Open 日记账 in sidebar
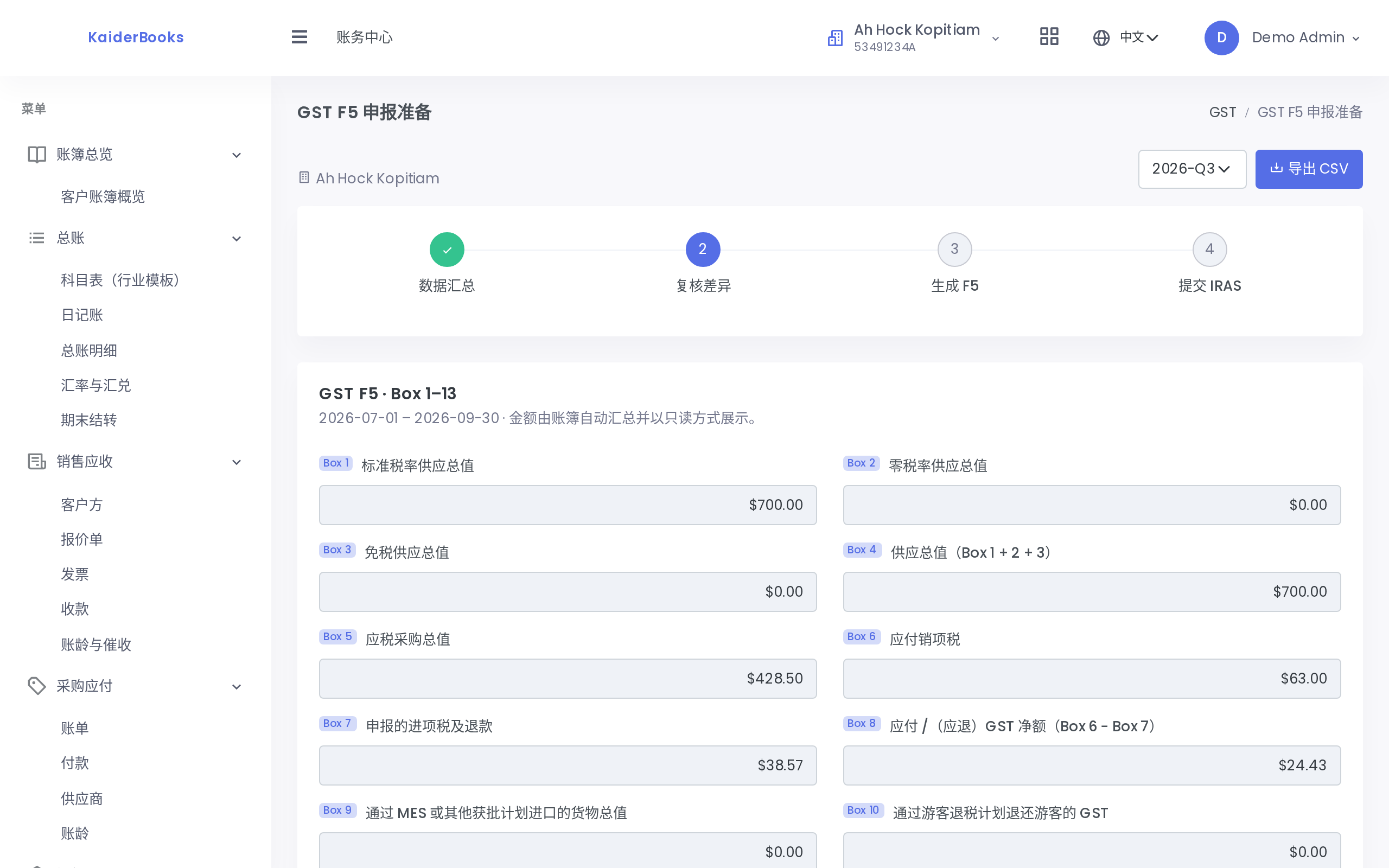Viewport: 1389px width, 868px height. pos(81,315)
